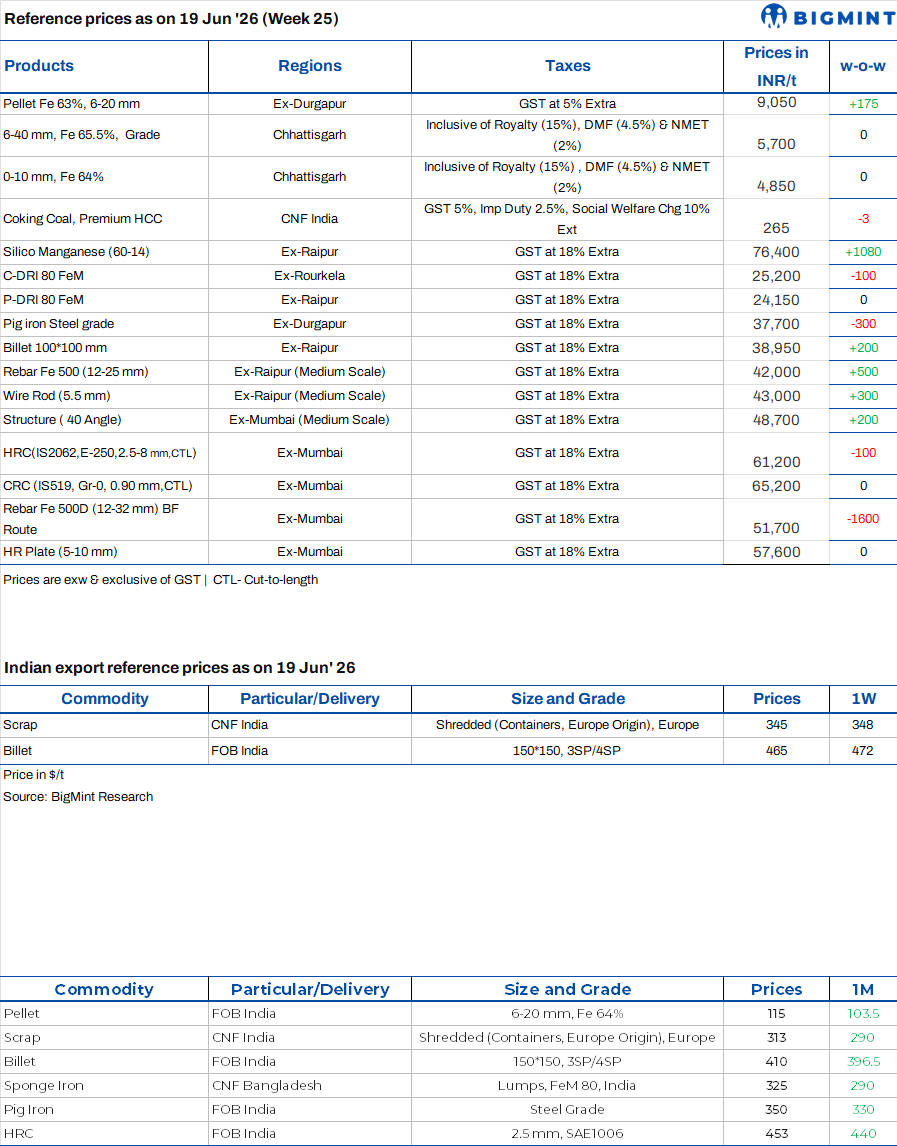Click the 25,200 price cell
This screenshot has height=1146, width=897.
click(776, 276)
